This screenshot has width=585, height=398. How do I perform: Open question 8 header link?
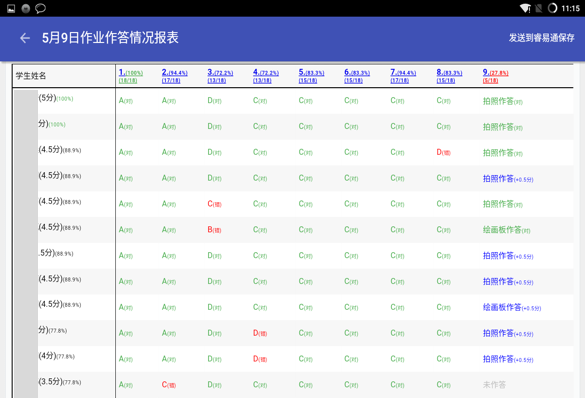pos(449,76)
